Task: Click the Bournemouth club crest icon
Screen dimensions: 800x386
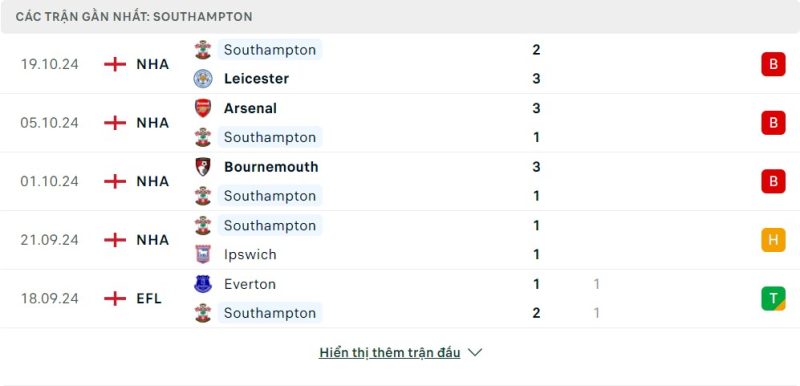Action: 203,167
